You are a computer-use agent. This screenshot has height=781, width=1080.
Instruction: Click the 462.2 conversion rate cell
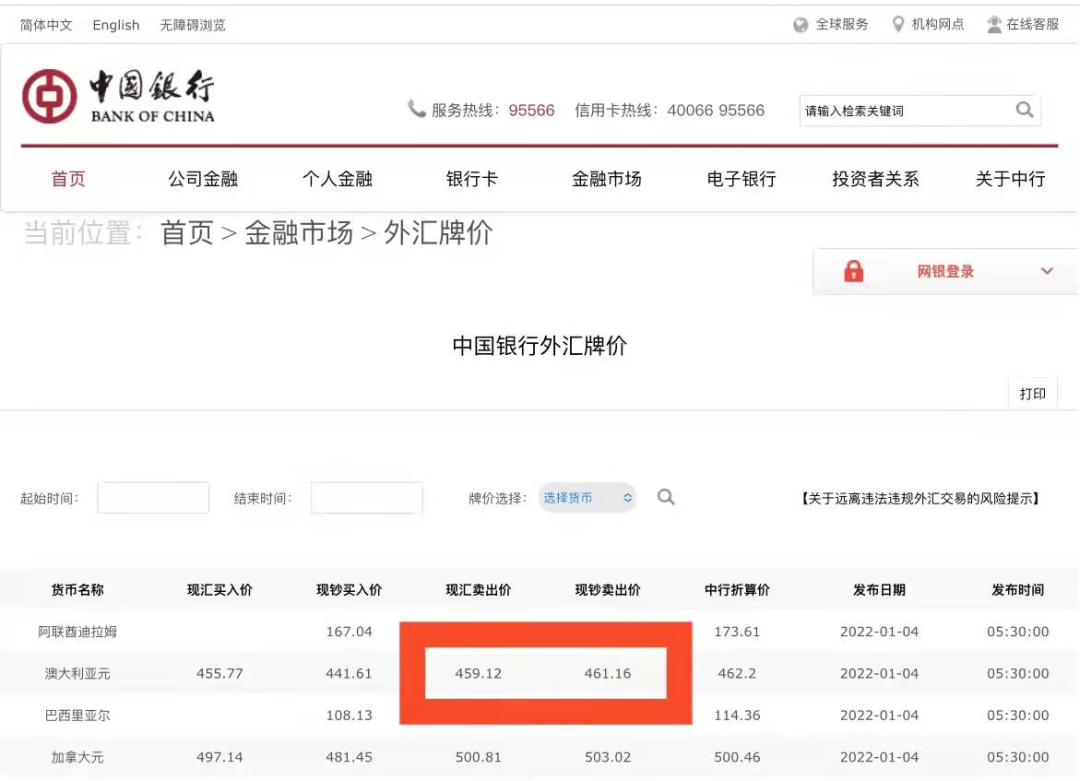(x=737, y=674)
